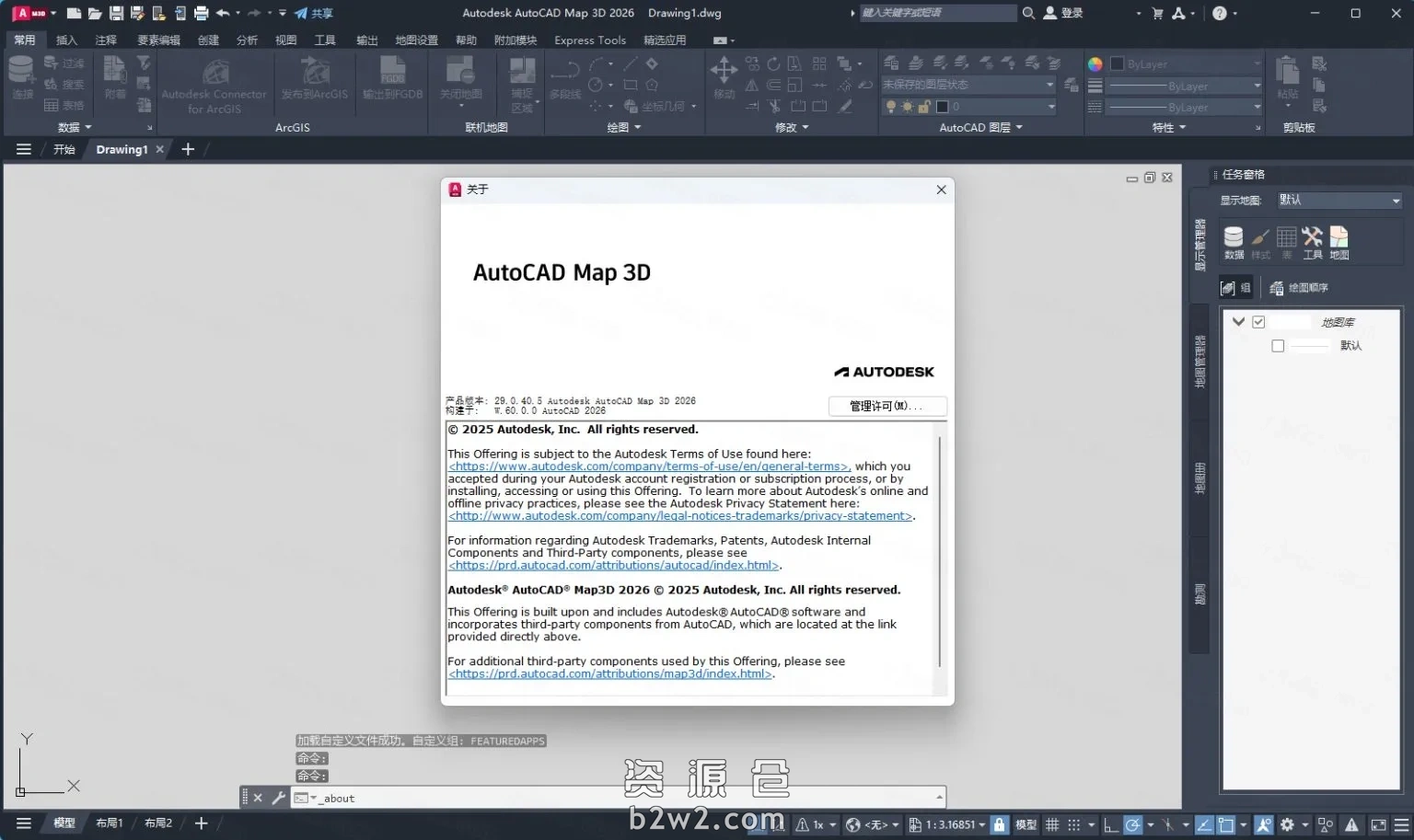
Task: Click the 管理许可 button in the About dialog
Action: (886, 406)
